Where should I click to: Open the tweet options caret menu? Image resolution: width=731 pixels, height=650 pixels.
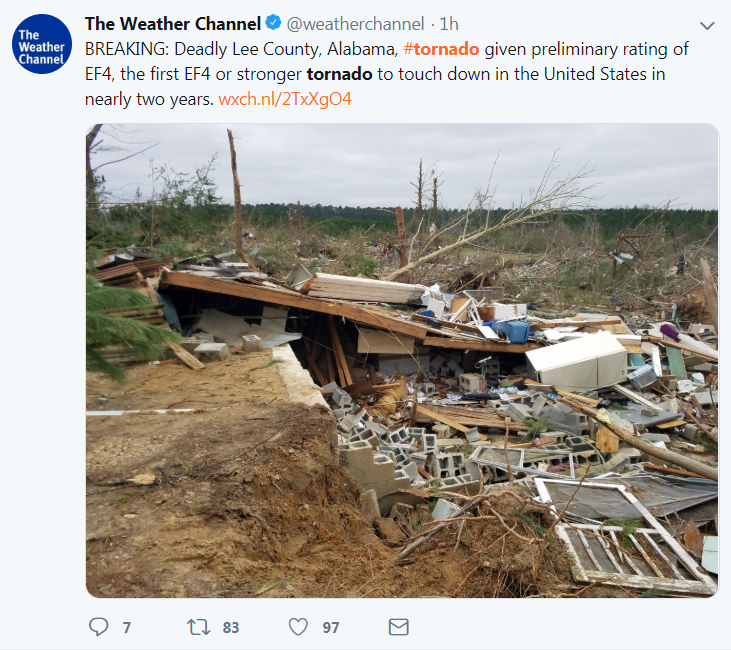[707, 25]
